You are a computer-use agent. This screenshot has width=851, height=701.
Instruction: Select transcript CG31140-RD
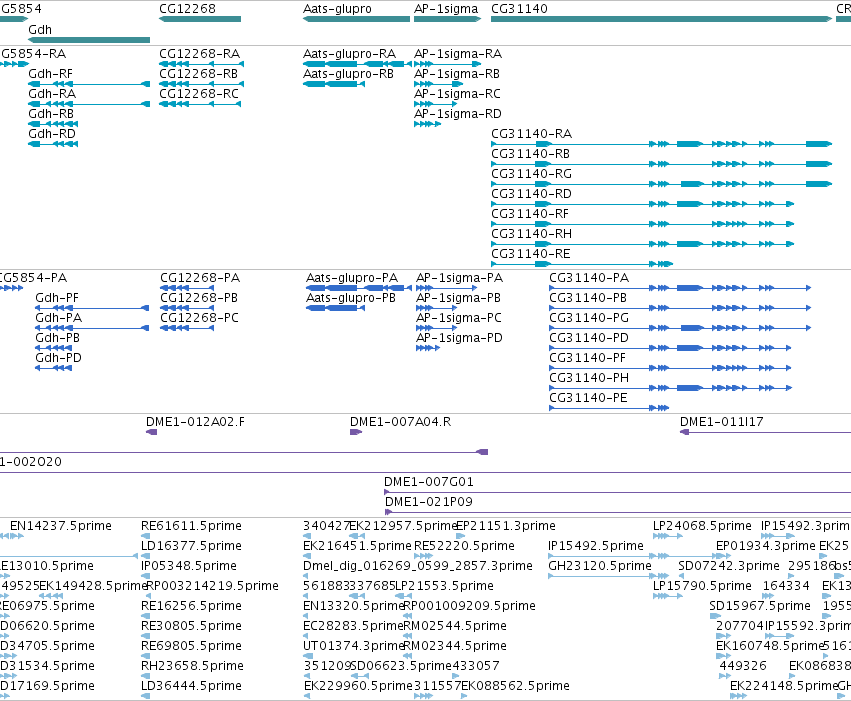click(x=531, y=194)
